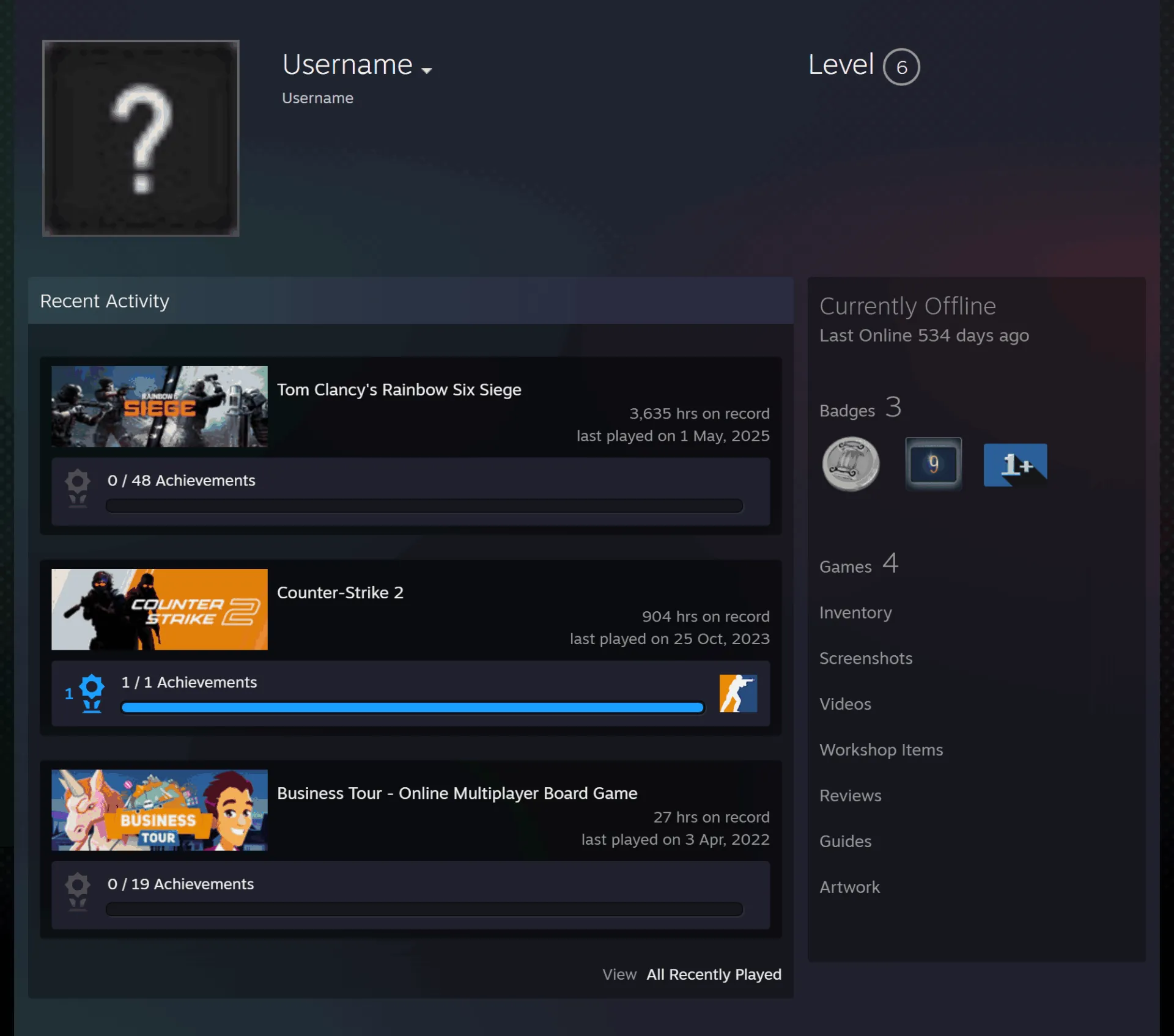The image size is (1174, 1036).
Task: Click the Business Tour achievement progress bar
Action: 424,909
